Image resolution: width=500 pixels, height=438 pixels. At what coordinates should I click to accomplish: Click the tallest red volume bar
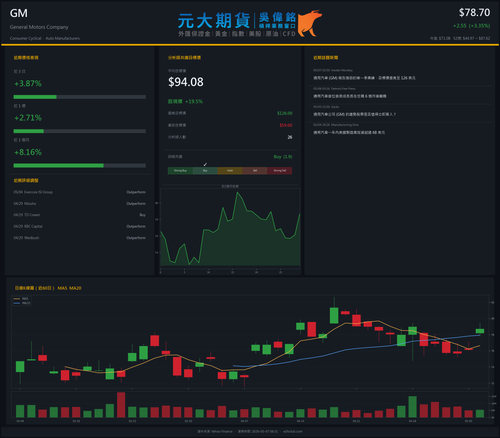tap(121, 405)
